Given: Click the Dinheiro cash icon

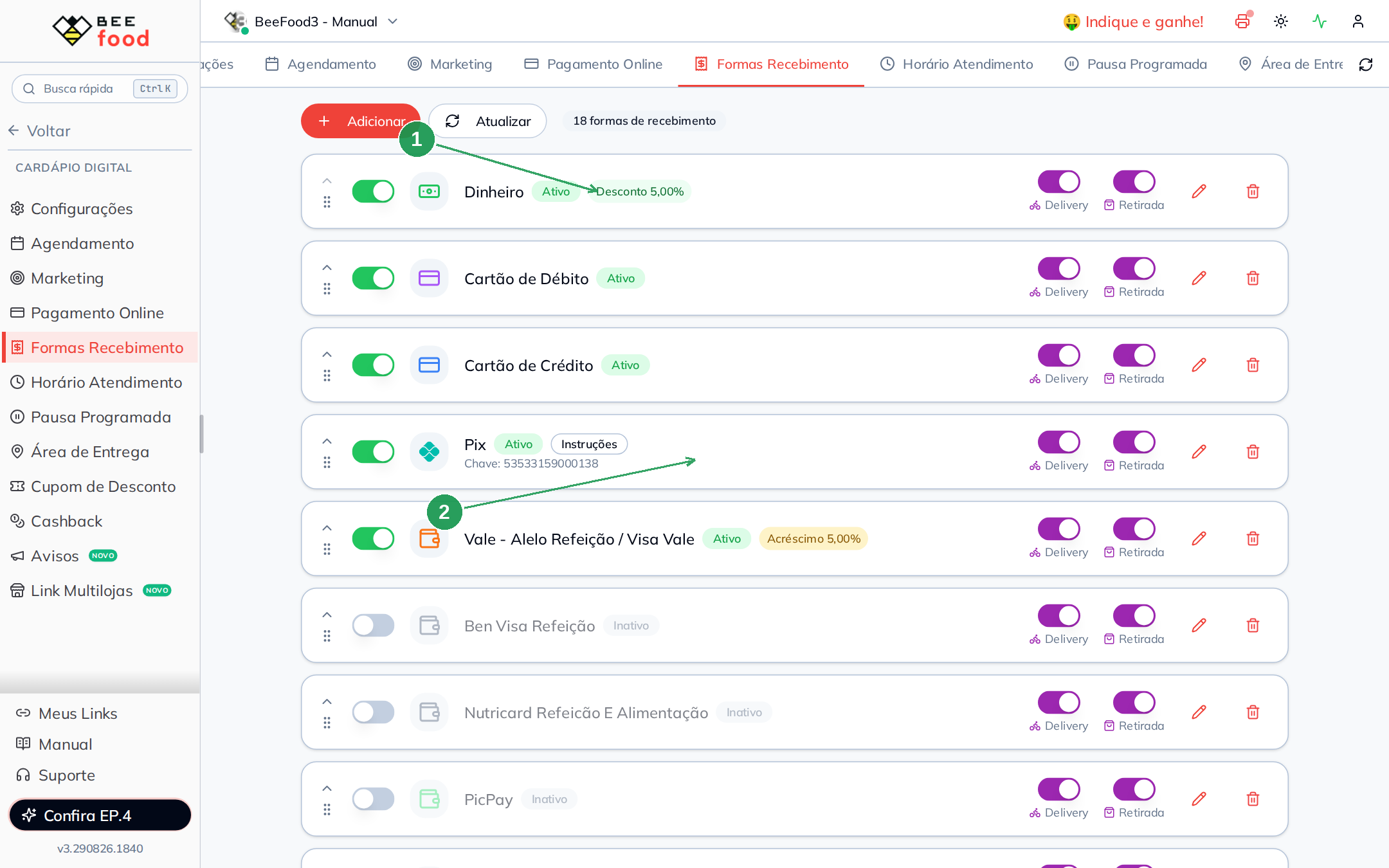Looking at the screenshot, I should click(x=429, y=192).
